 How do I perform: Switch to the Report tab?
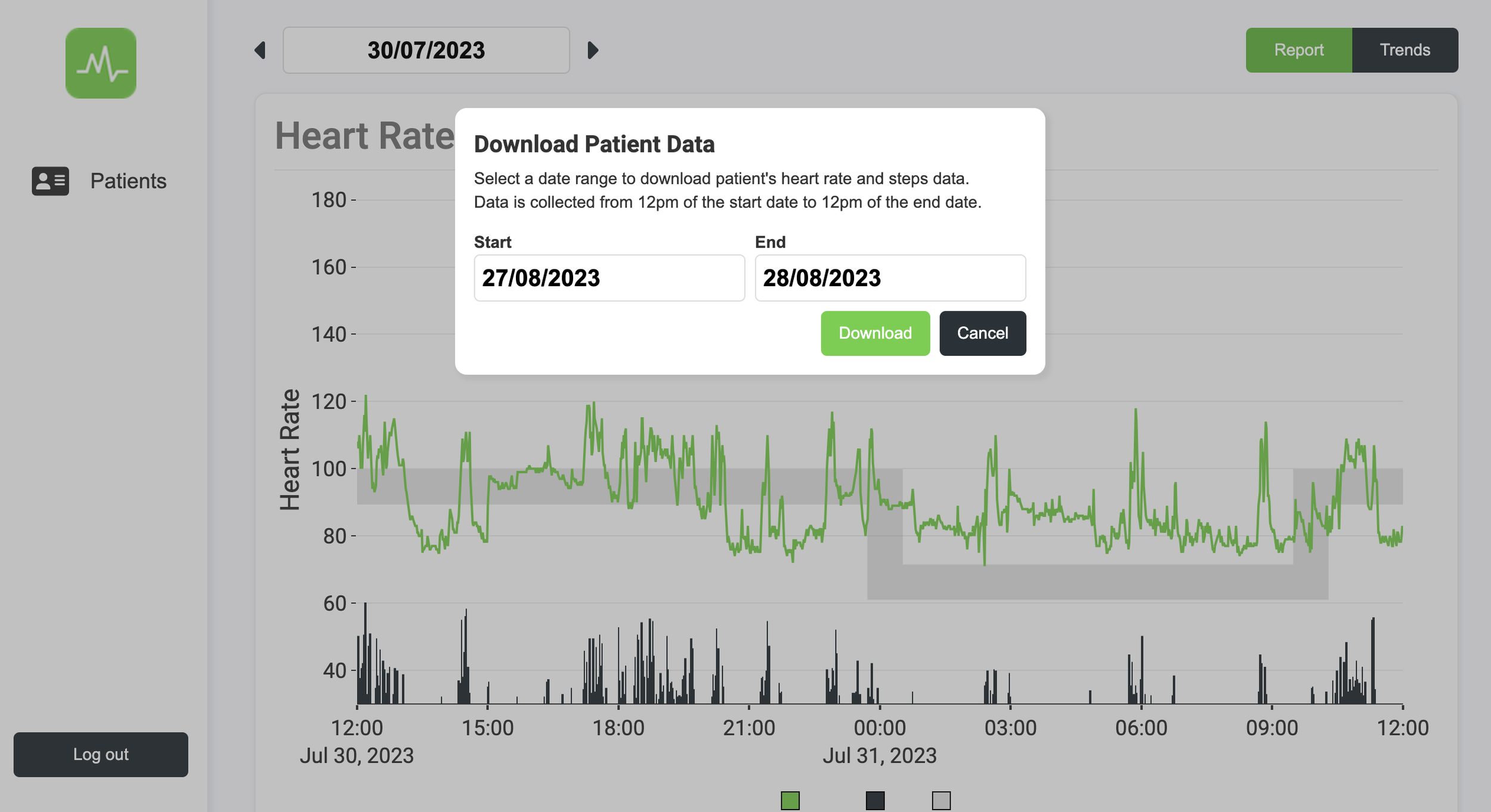click(1298, 50)
